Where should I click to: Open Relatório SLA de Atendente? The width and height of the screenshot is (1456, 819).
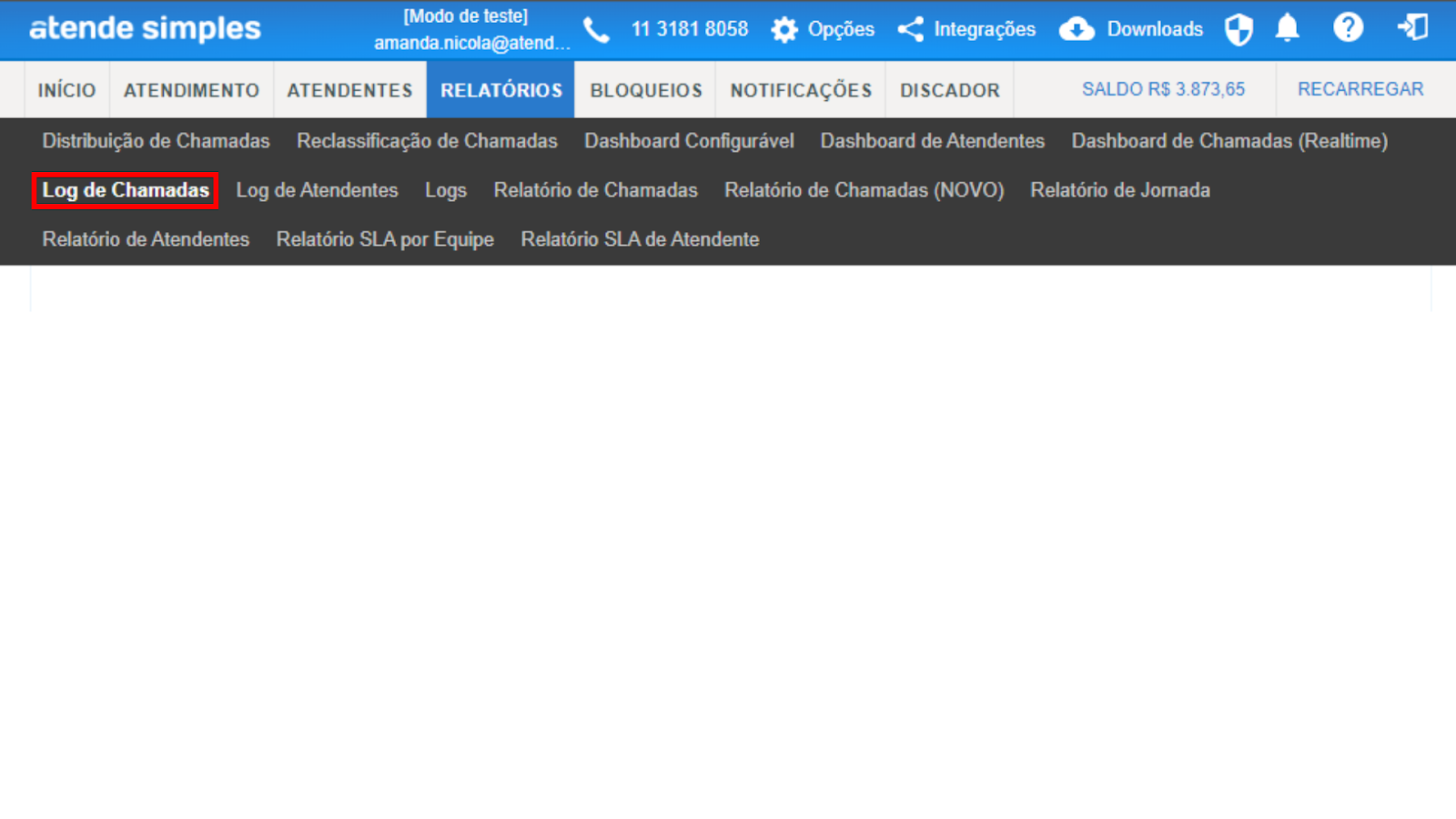coord(640,239)
